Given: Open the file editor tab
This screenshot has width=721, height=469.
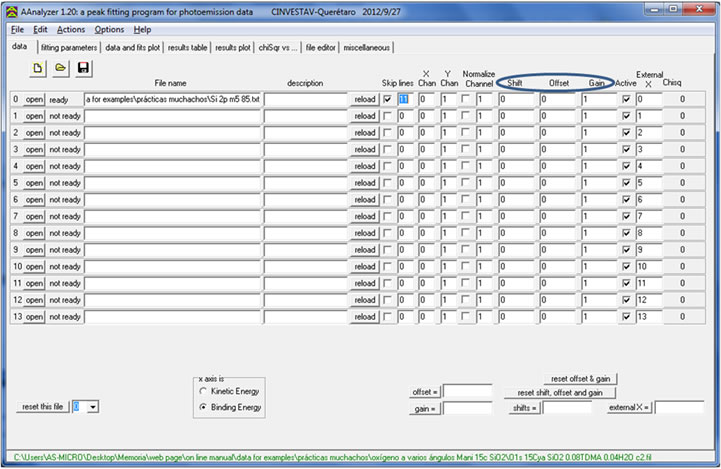Looking at the screenshot, I should (x=321, y=47).
